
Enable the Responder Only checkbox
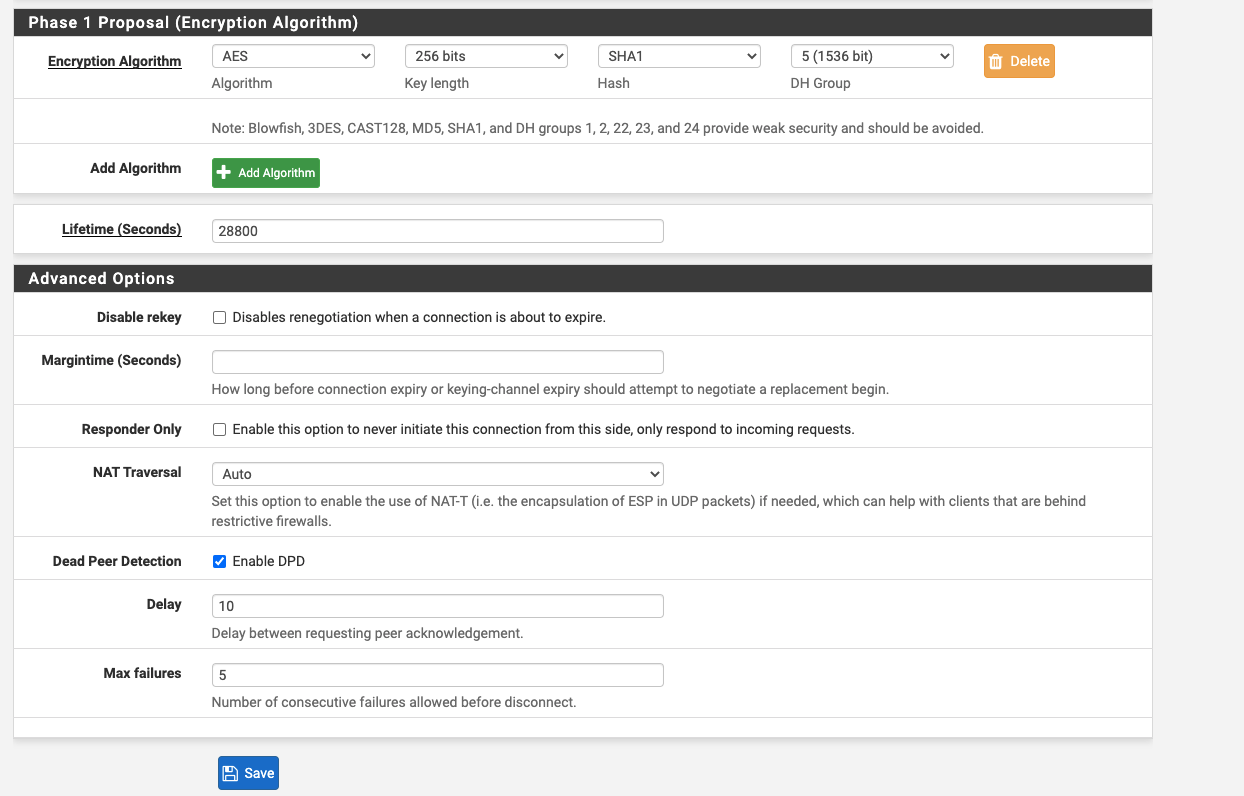click(220, 430)
